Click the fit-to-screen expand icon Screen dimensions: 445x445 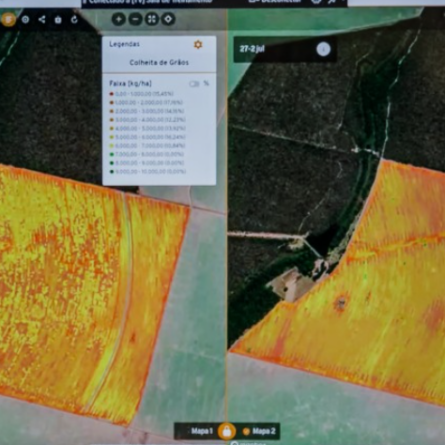(152, 19)
